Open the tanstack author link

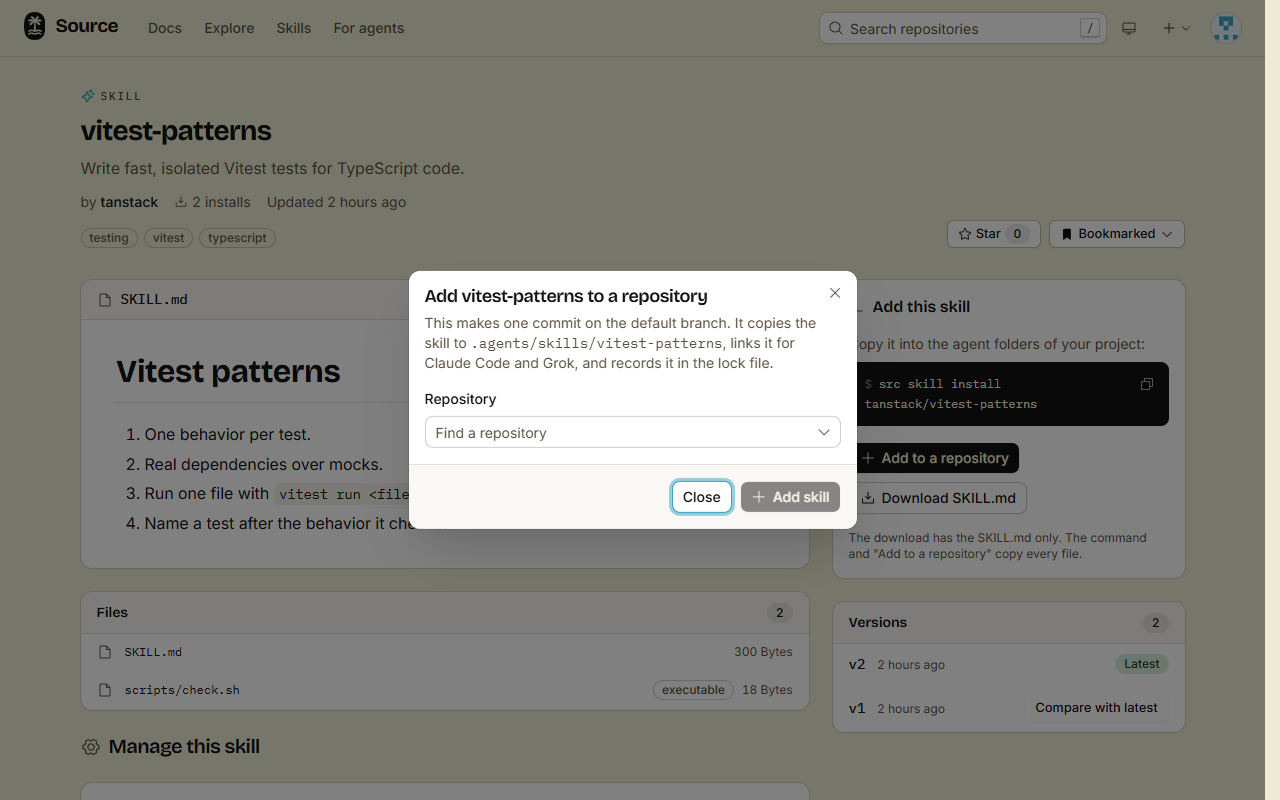(x=129, y=202)
